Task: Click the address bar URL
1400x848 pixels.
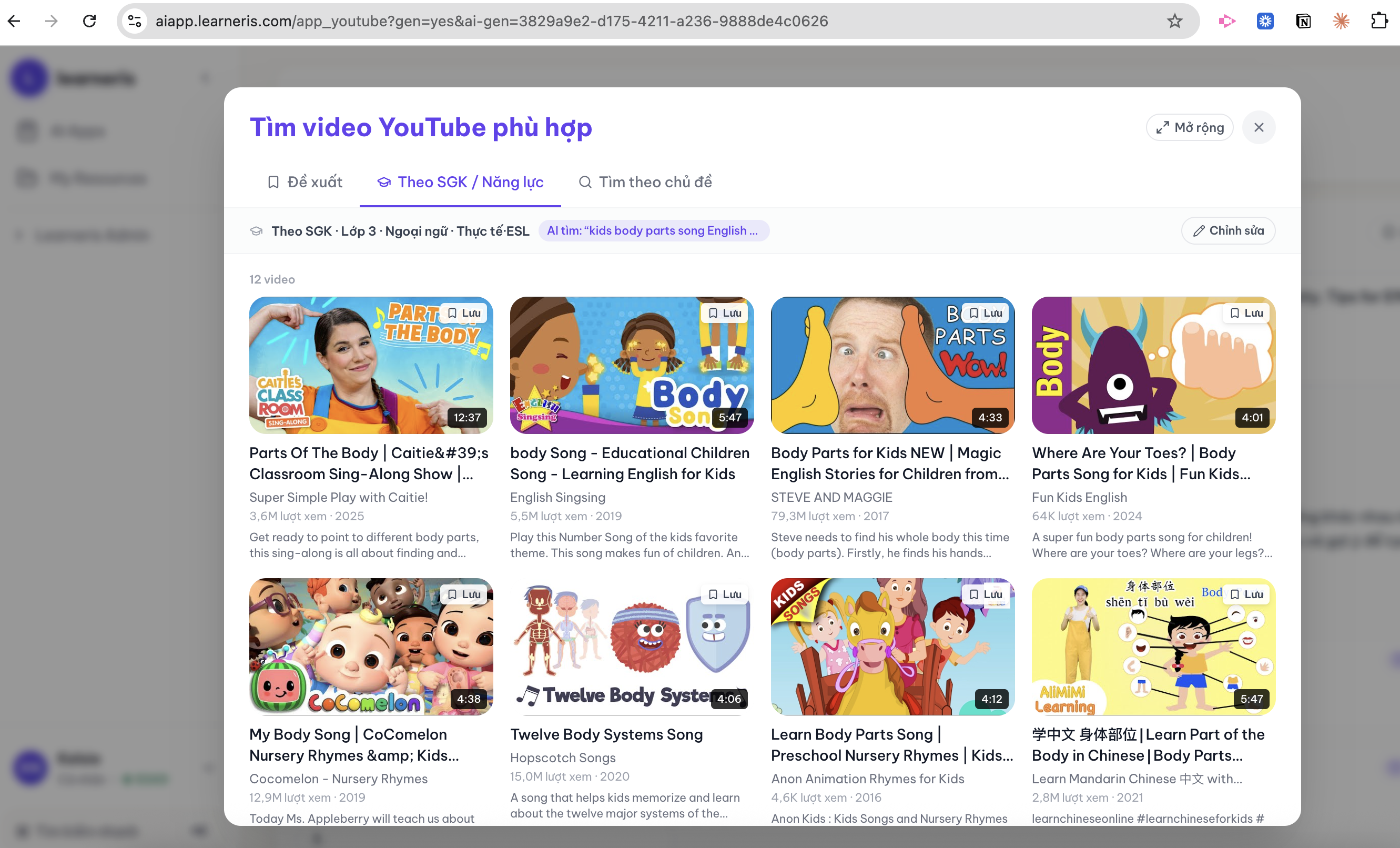Action: pyautogui.click(x=492, y=21)
